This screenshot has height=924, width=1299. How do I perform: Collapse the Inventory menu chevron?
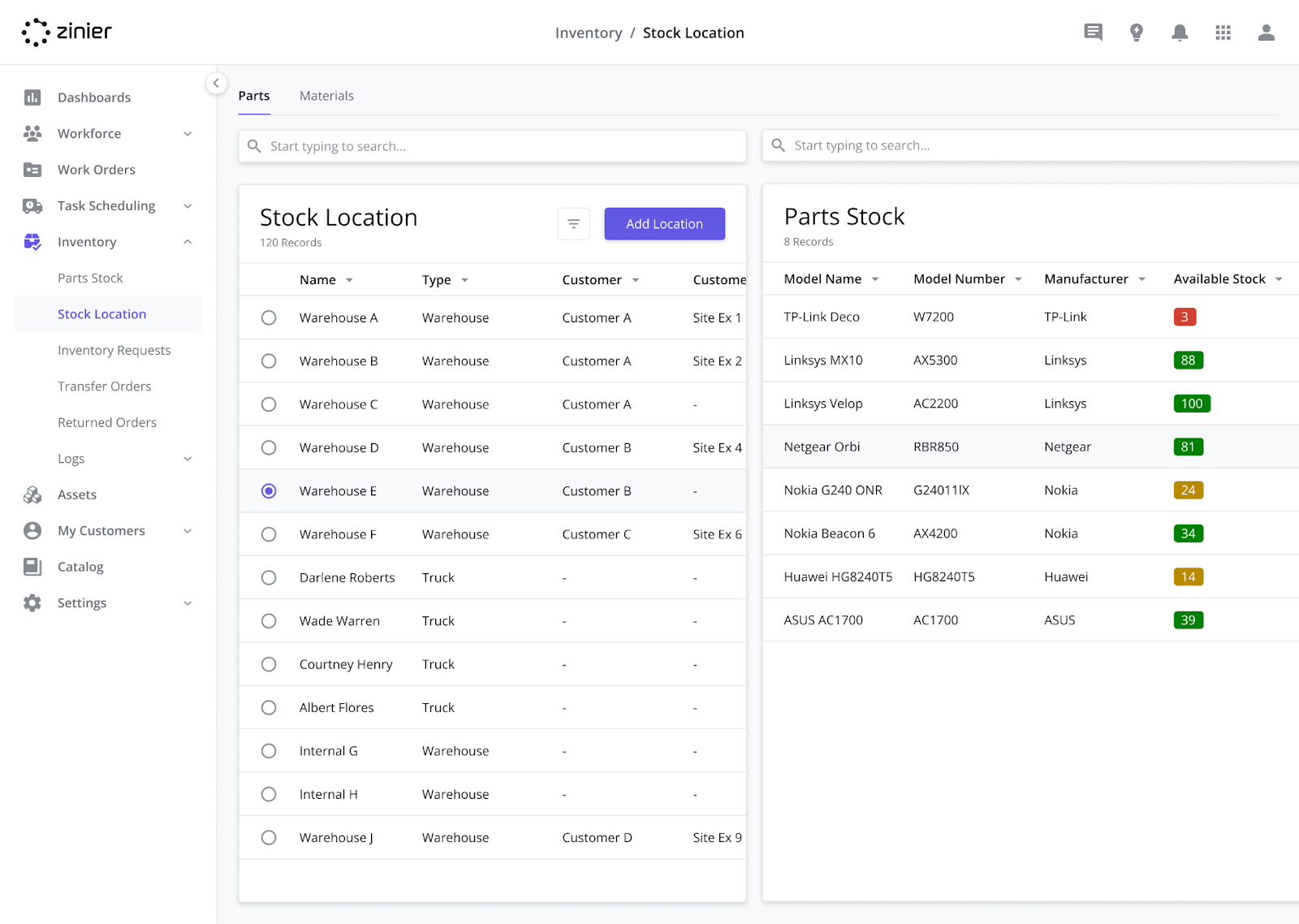(188, 242)
